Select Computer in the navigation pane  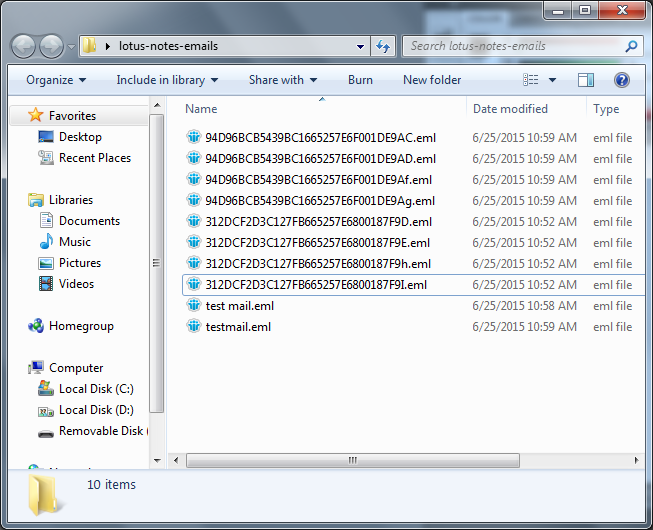[76, 368]
